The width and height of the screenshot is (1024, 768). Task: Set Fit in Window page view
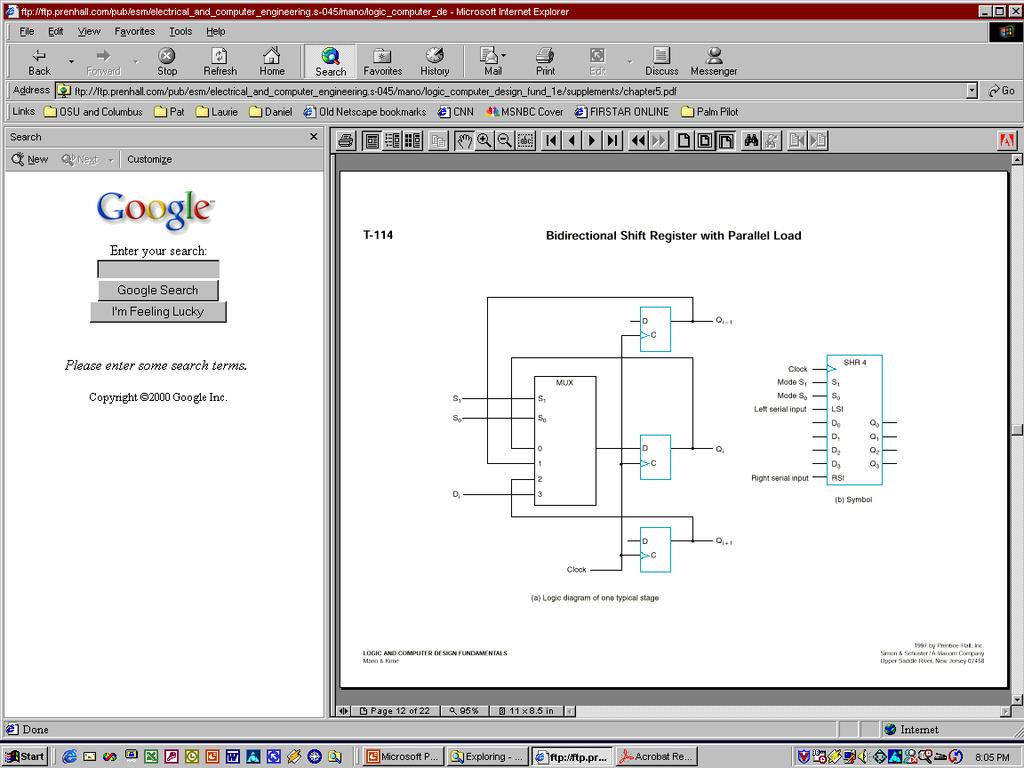[x=705, y=141]
